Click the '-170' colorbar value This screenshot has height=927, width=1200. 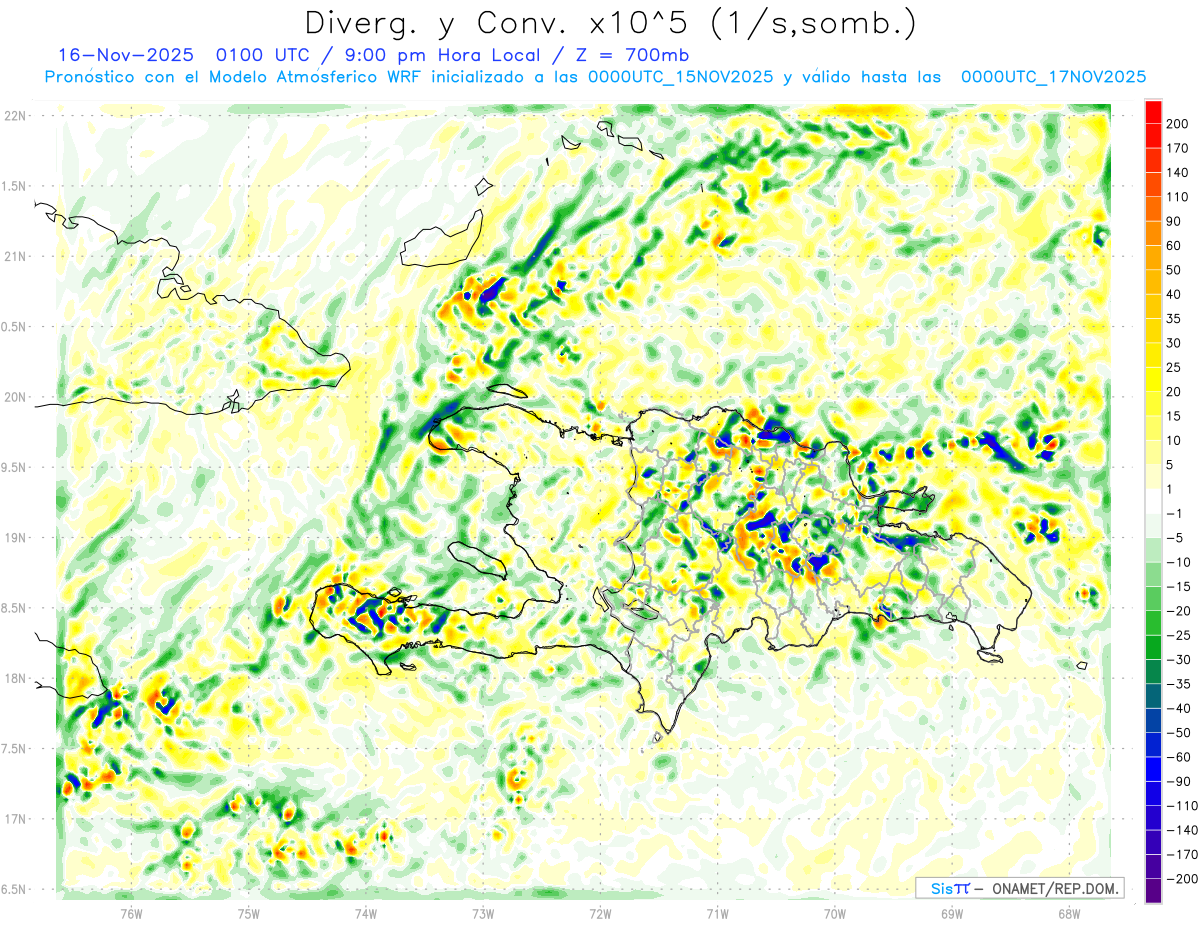[x=1181, y=855]
